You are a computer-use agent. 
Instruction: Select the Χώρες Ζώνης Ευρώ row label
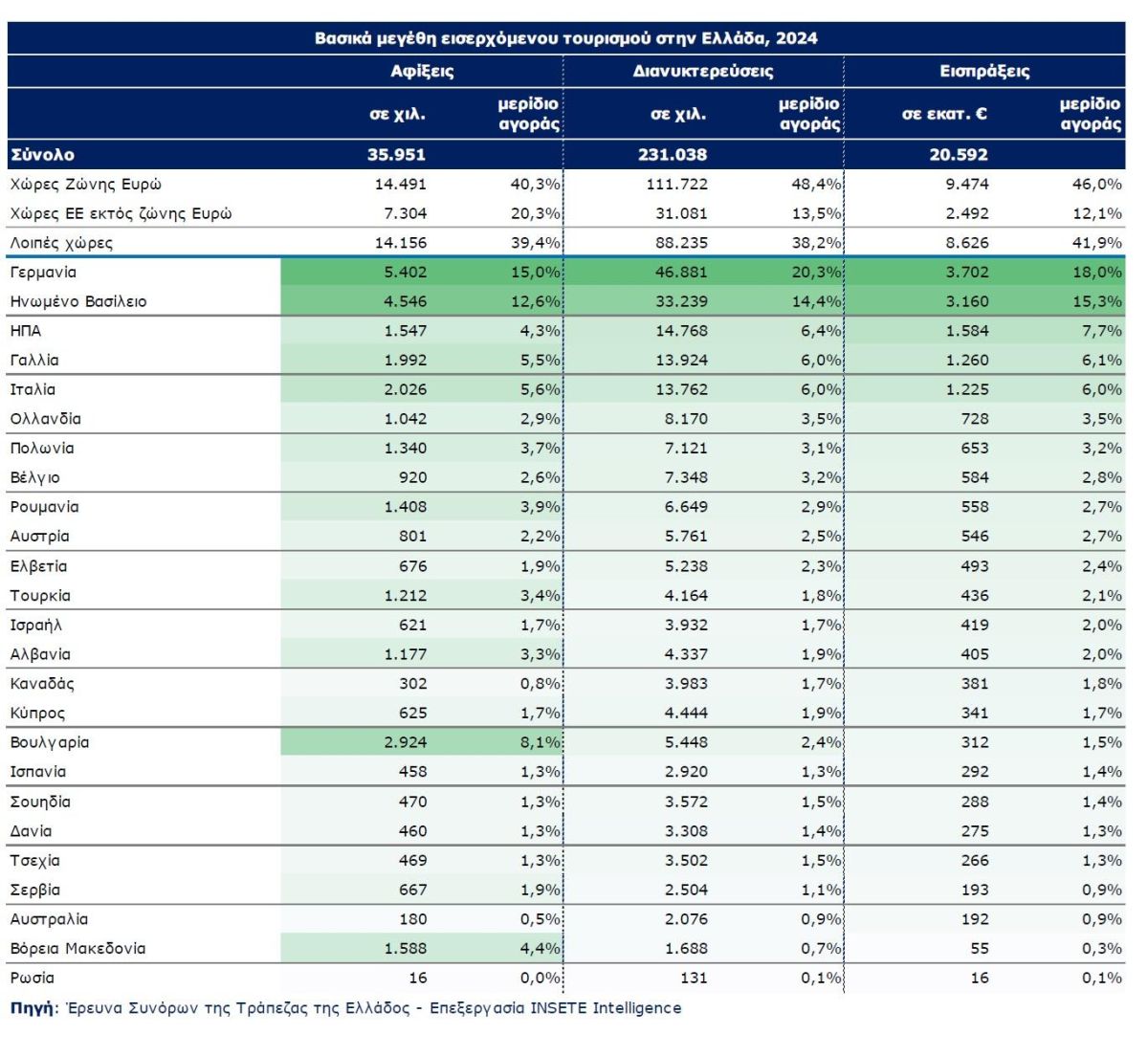(x=86, y=185)
